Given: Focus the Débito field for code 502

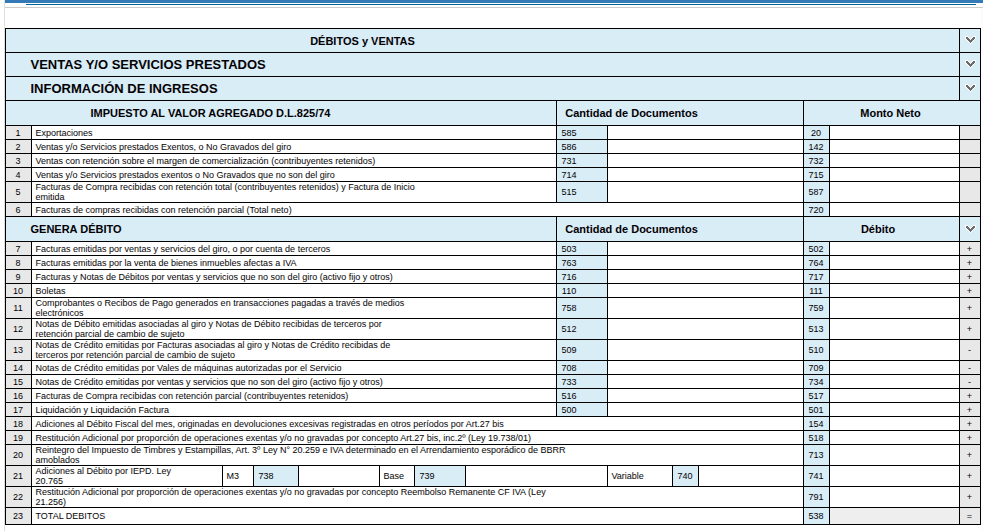Looking at the screenshot, I should click(894, 249).
